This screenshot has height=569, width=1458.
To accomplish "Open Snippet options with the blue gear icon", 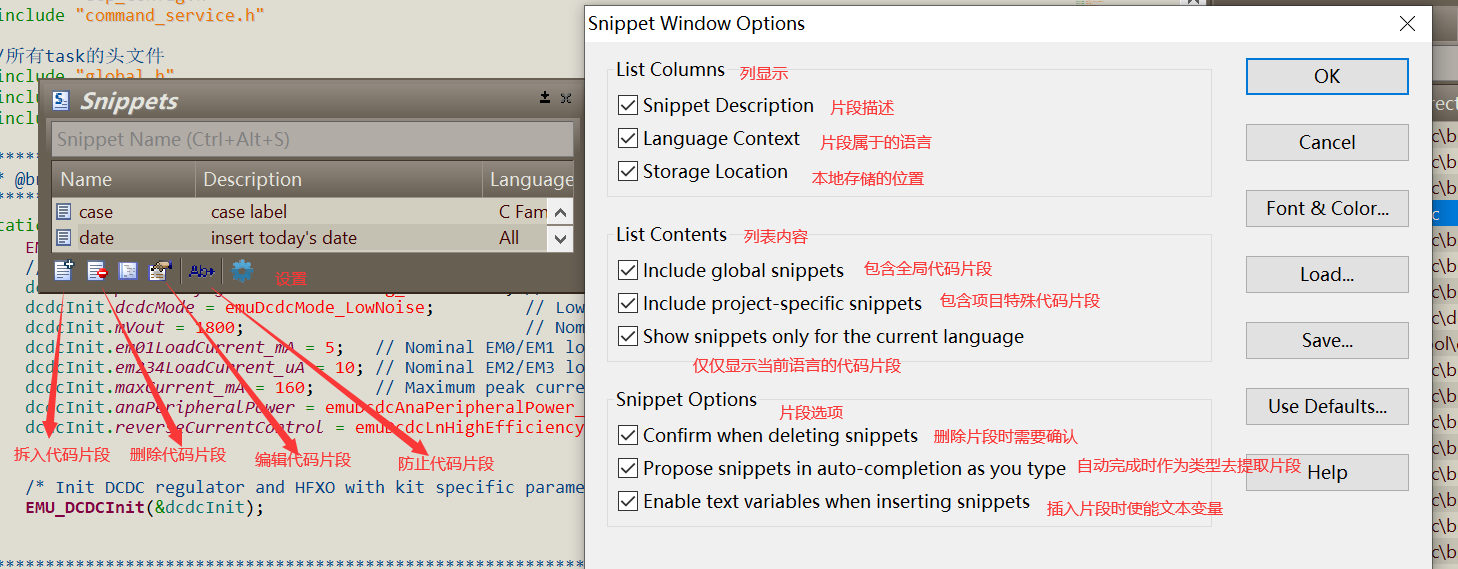I will (242, 270).
